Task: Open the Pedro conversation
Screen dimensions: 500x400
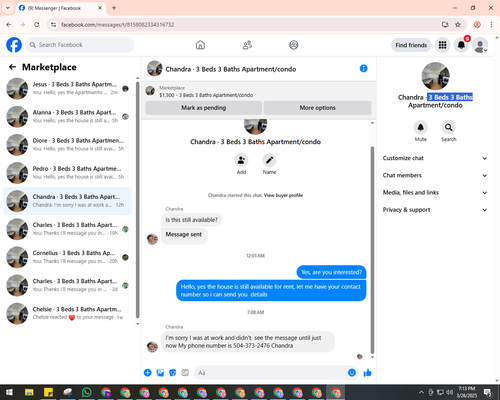Action: [67, 173]
